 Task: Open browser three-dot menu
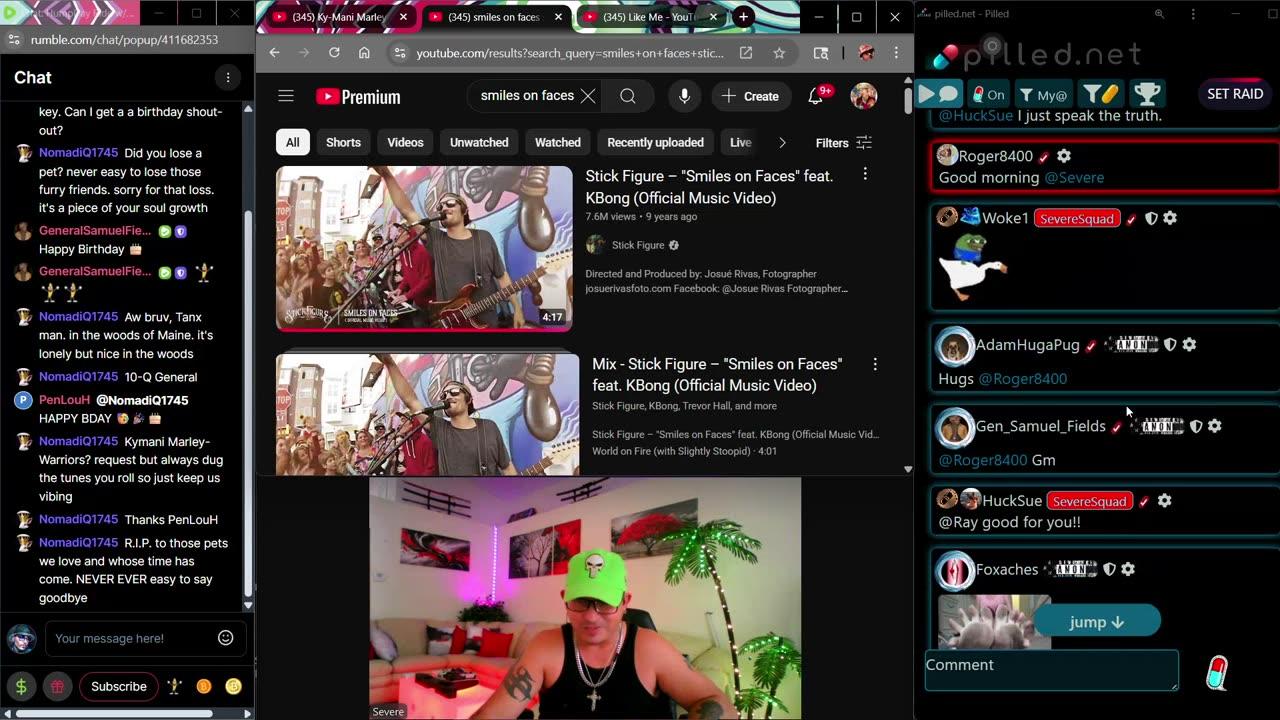(896, 53)
